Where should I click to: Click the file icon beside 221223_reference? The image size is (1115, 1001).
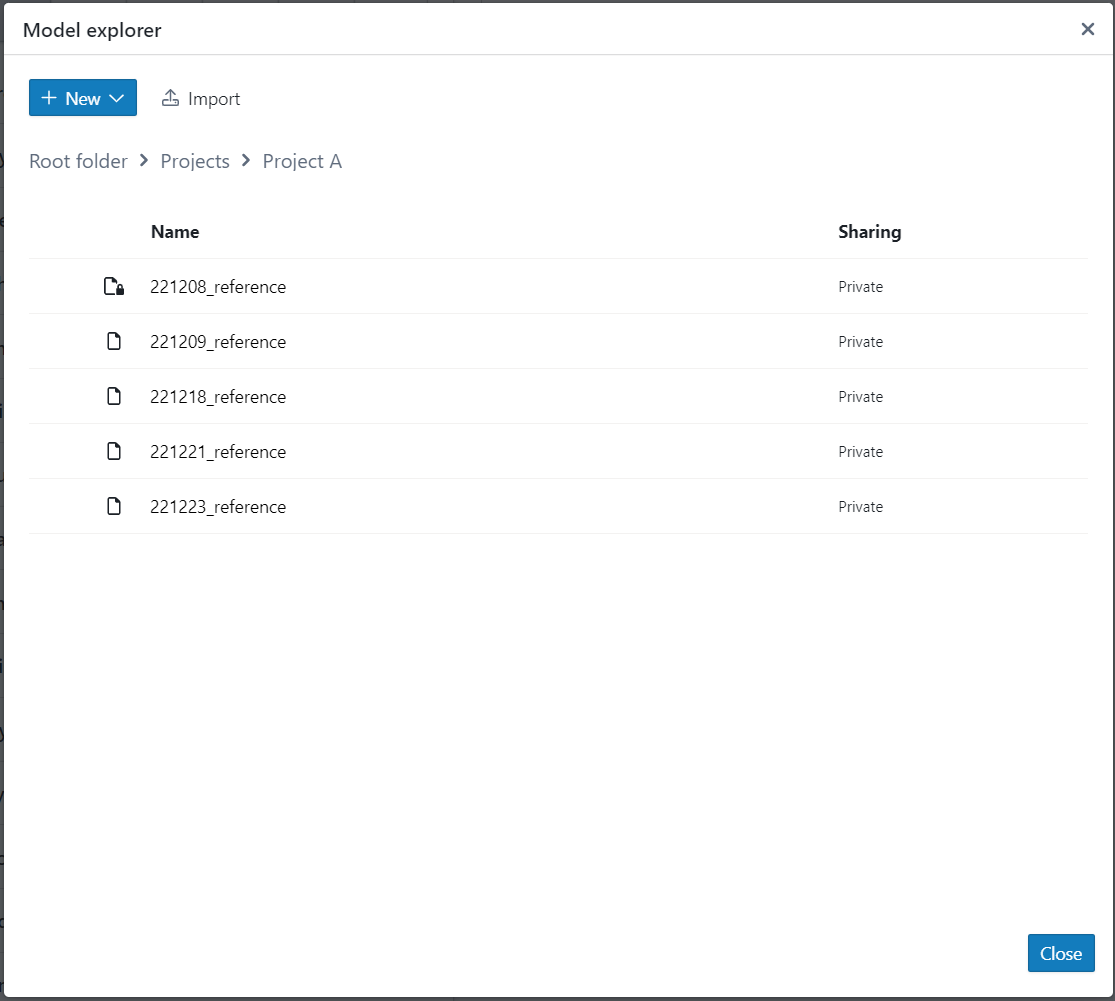114,507
